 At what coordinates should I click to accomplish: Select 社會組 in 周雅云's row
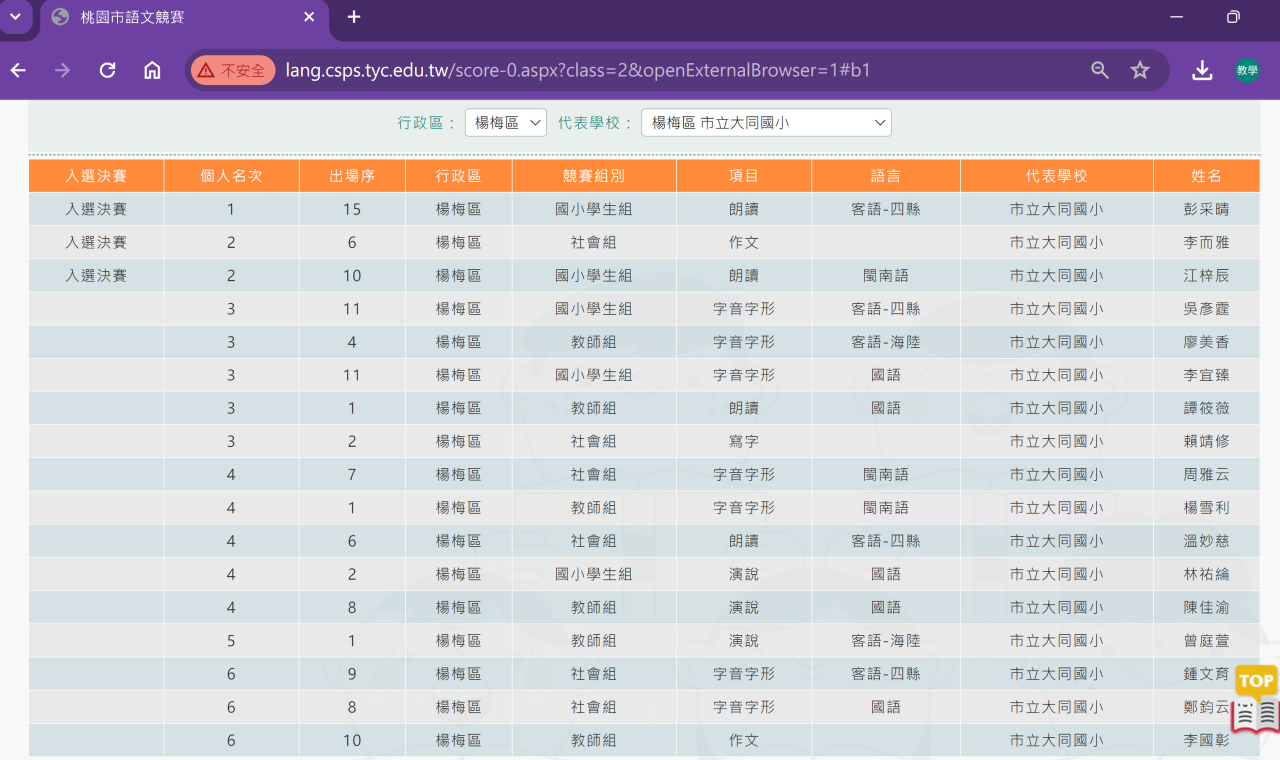[594, 475]
